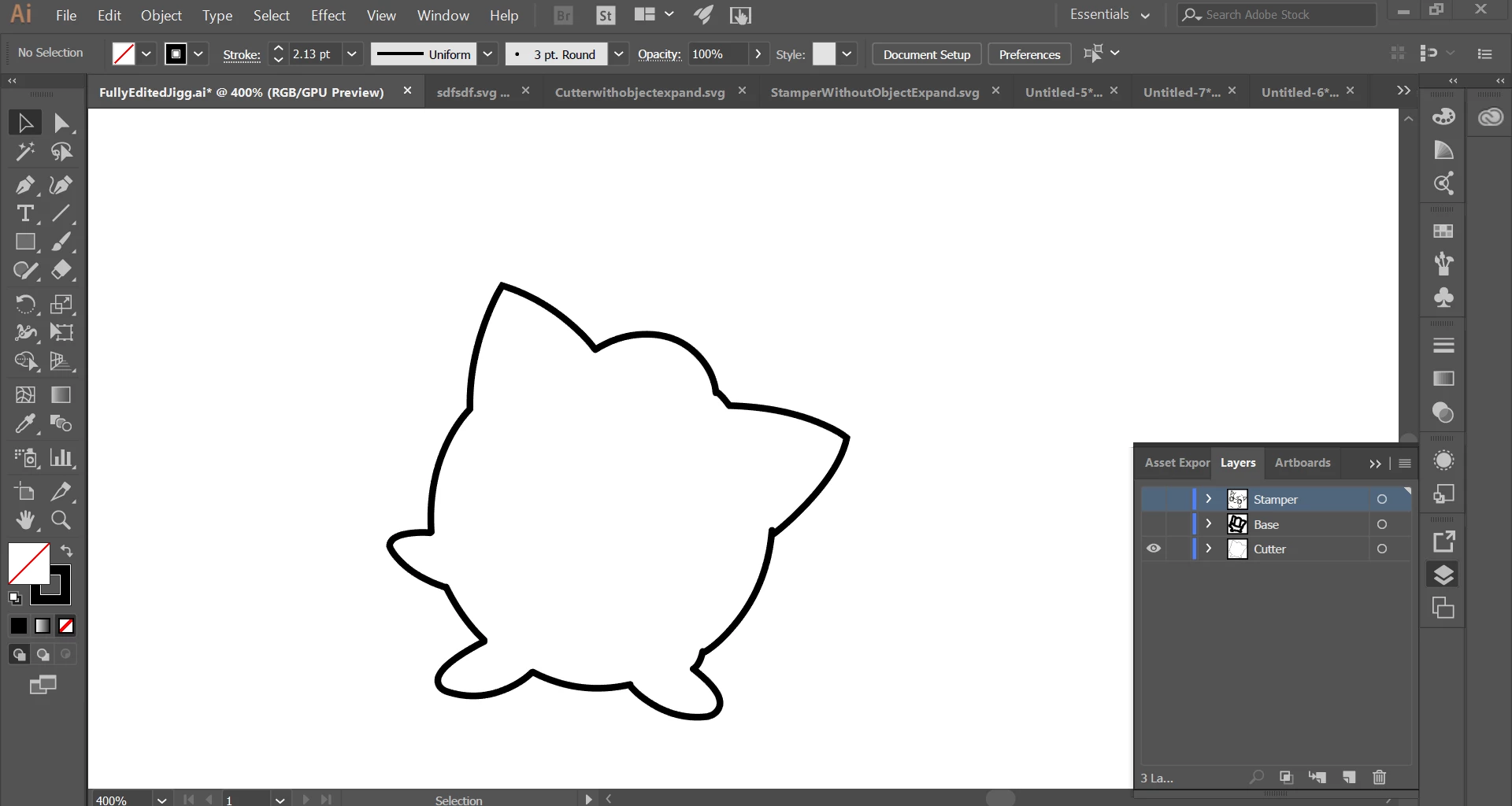Click Stamper layer target circle
The image size is (1512, 806).
click(1382, 499)
